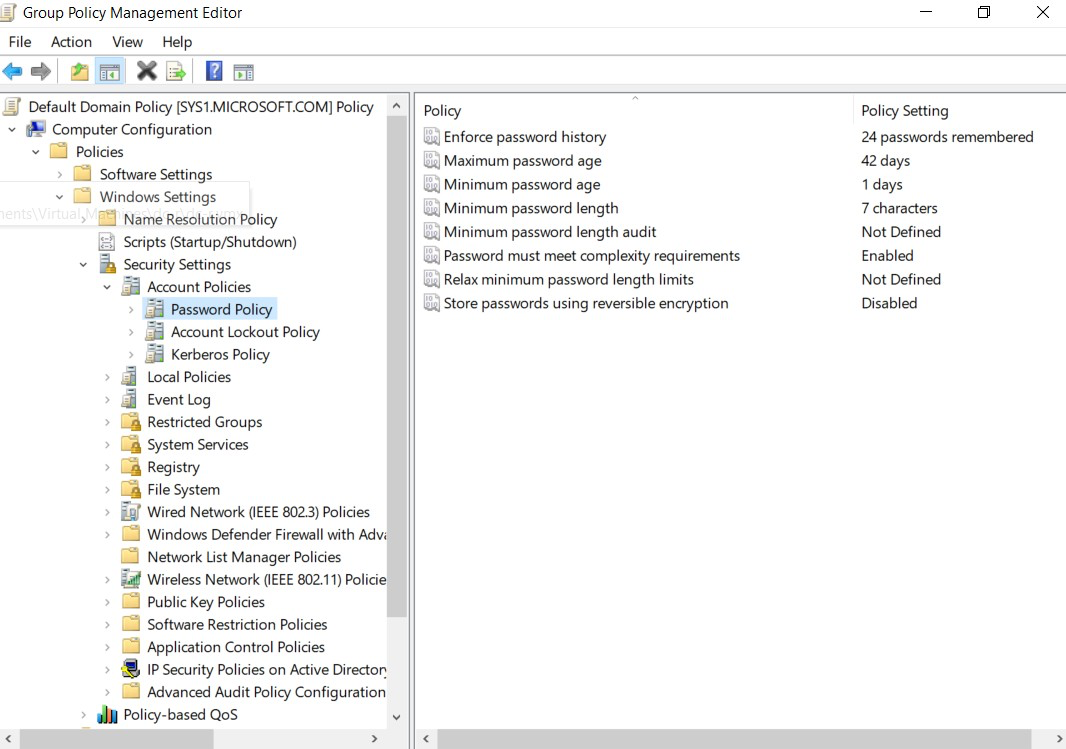Select Registry in the tree

173,467
